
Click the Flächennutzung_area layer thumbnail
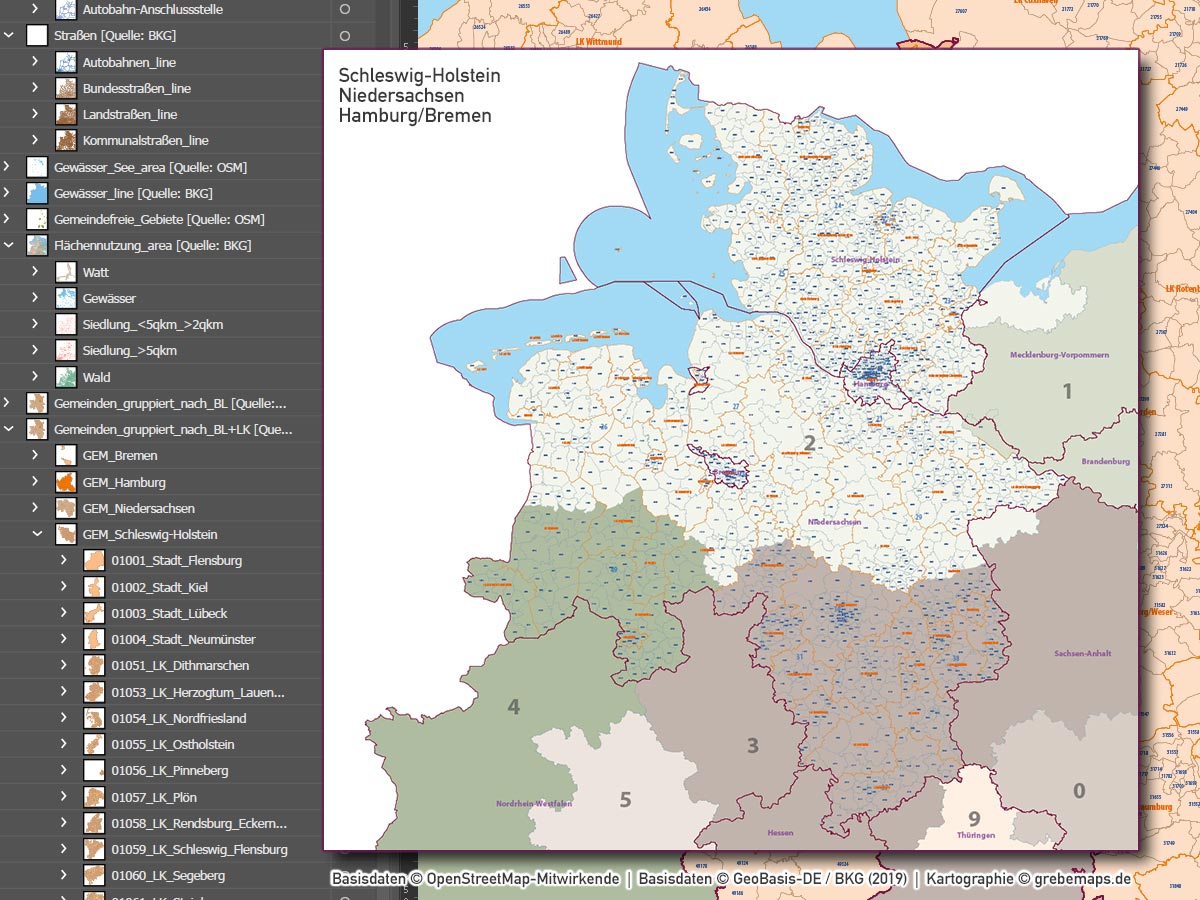(x=37, y=244)
